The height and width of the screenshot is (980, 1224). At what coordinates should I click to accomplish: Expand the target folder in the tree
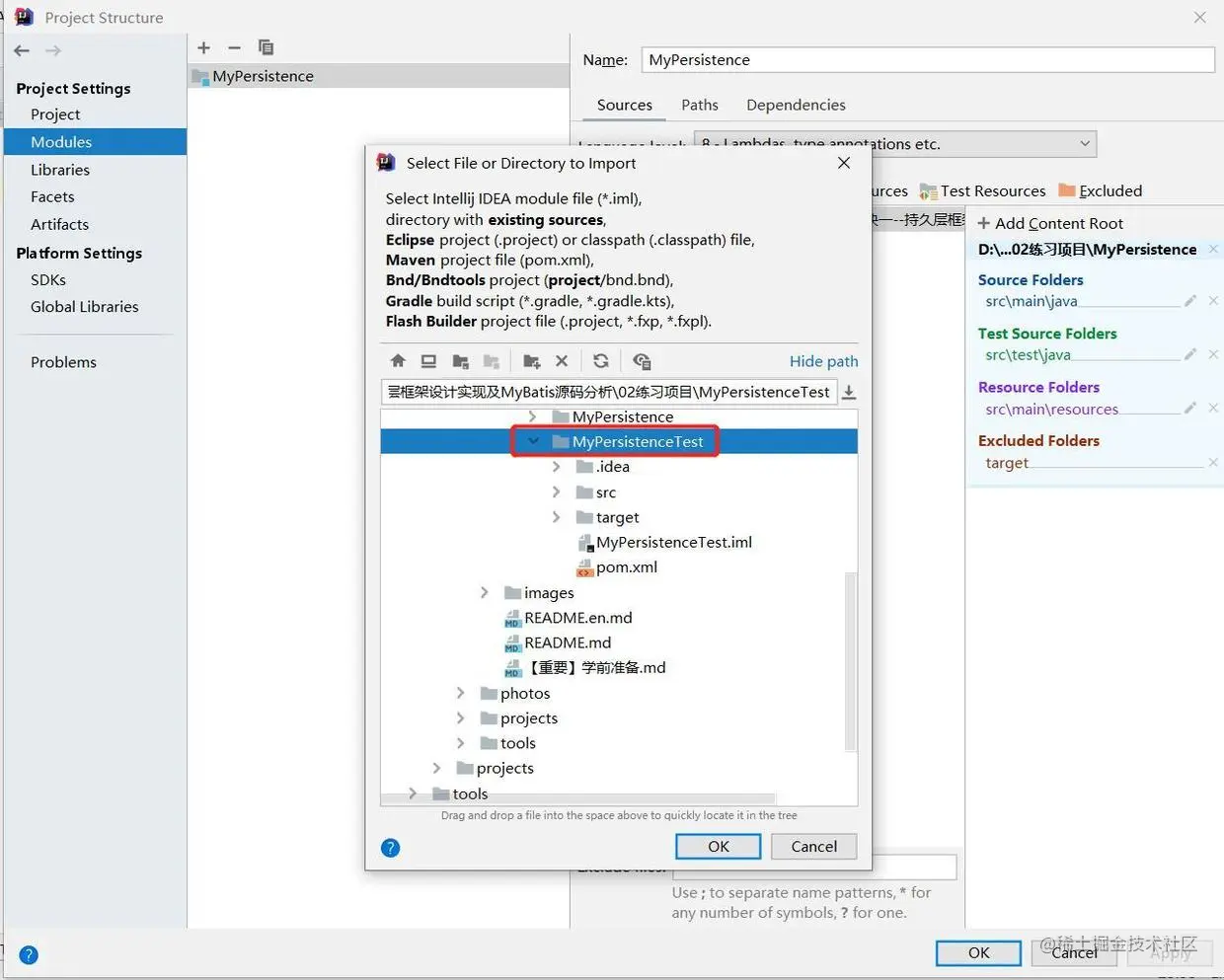coord(557,517)
